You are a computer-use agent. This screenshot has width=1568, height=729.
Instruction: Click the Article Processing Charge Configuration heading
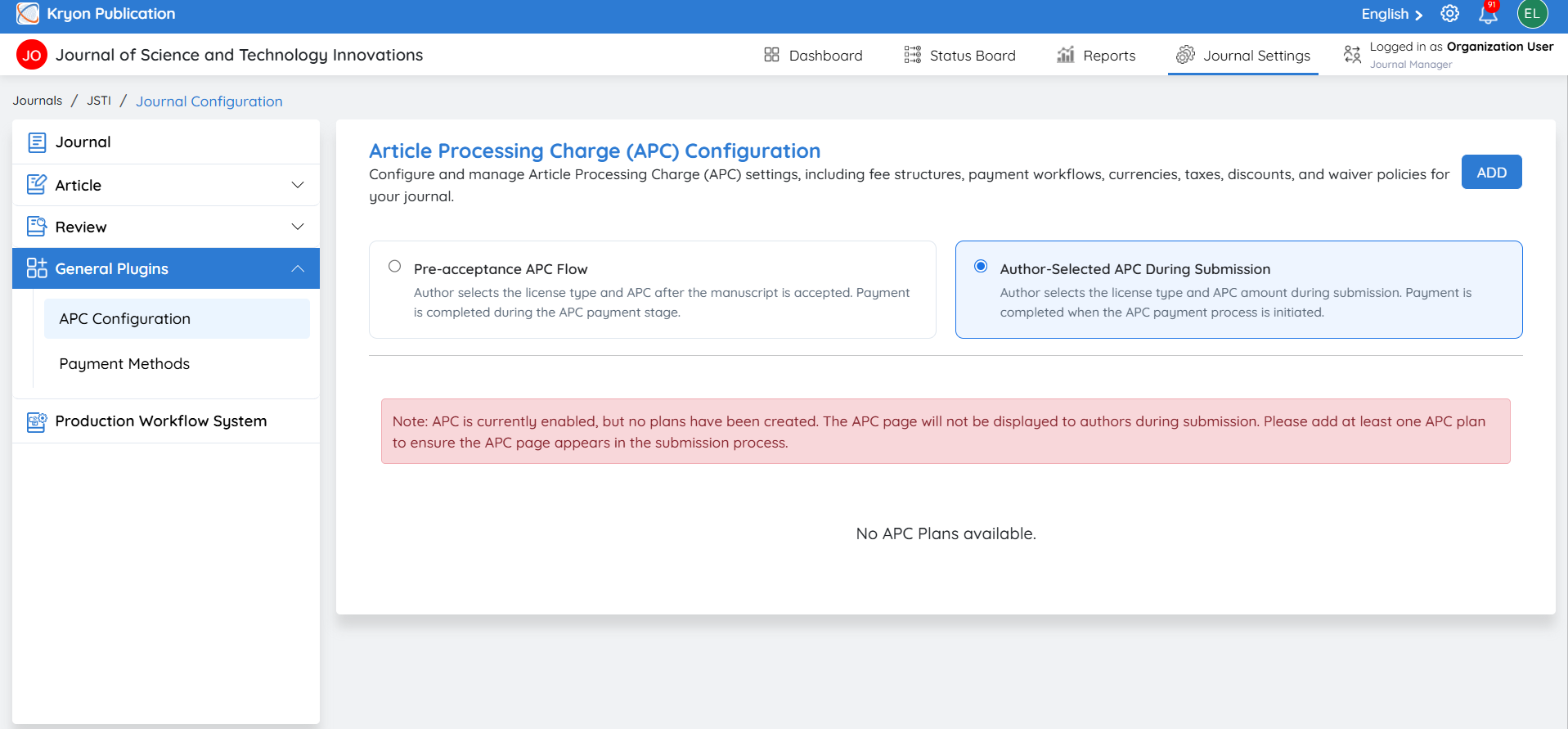[x=595, y=151]
